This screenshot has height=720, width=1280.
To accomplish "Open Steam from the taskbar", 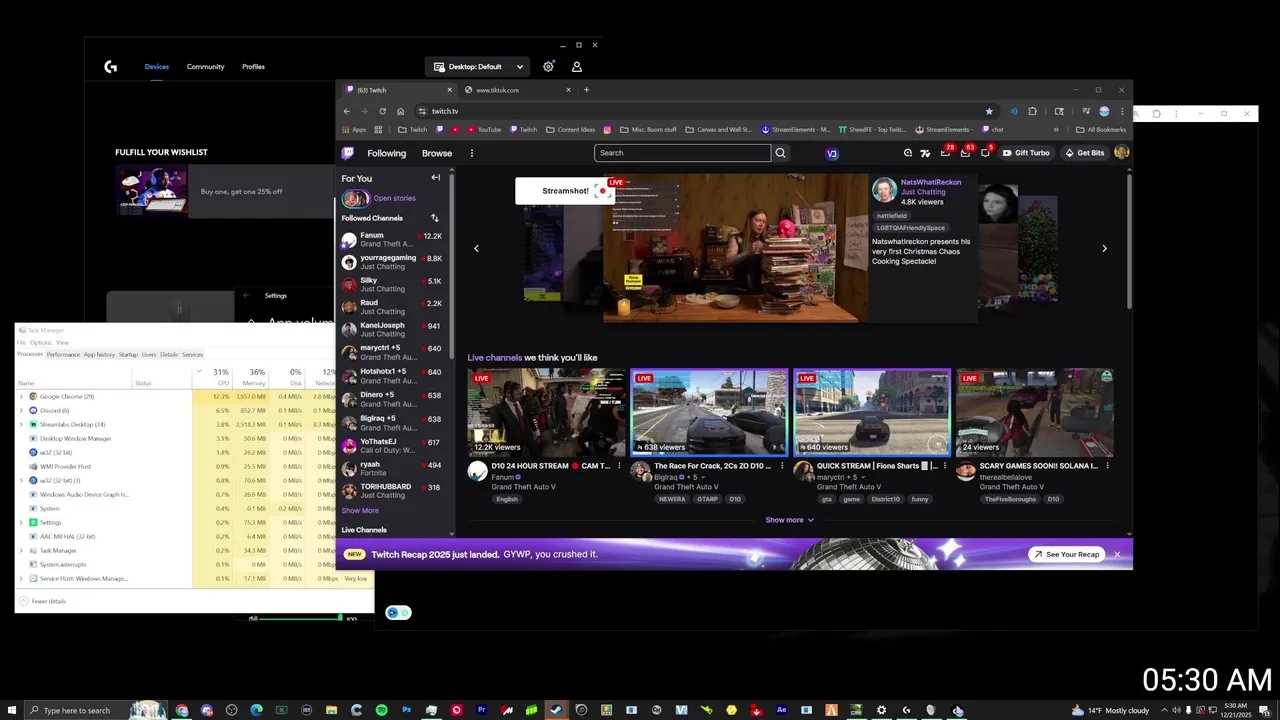I will click(556, 710).
